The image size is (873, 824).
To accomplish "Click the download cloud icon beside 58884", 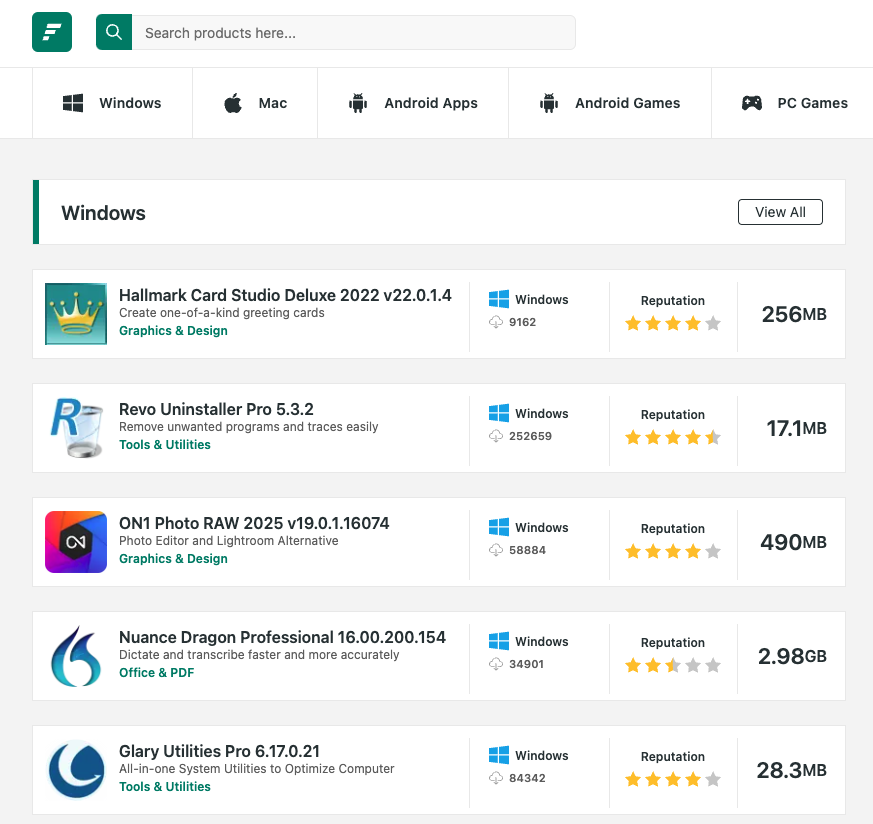I will pos(496,550).
